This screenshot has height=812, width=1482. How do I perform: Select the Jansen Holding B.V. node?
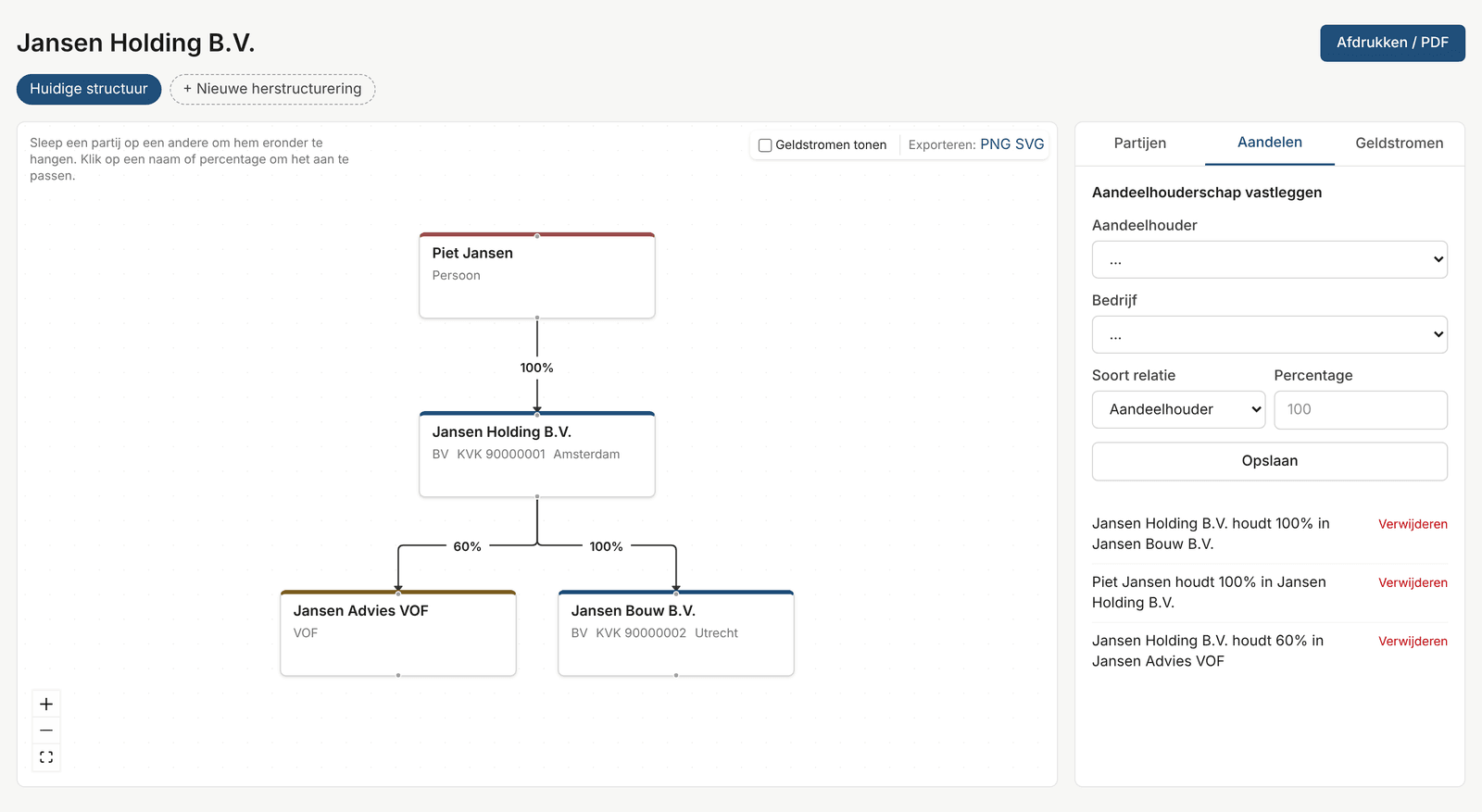point(537,455)
